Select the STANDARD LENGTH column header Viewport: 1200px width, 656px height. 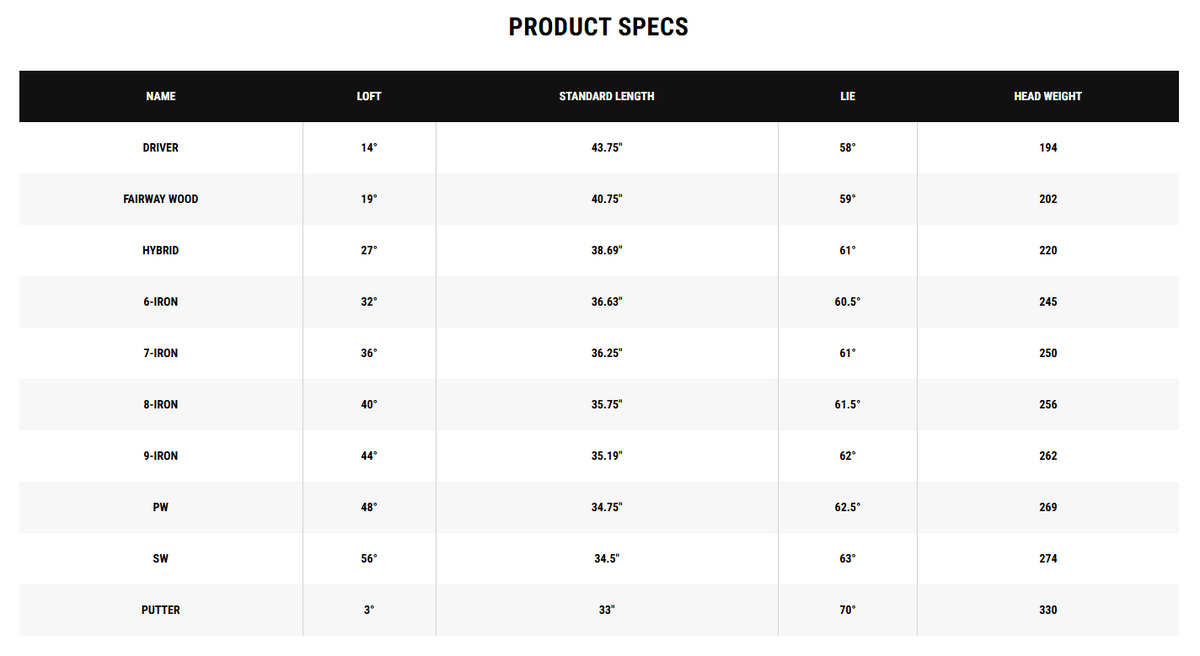point(606,96)
